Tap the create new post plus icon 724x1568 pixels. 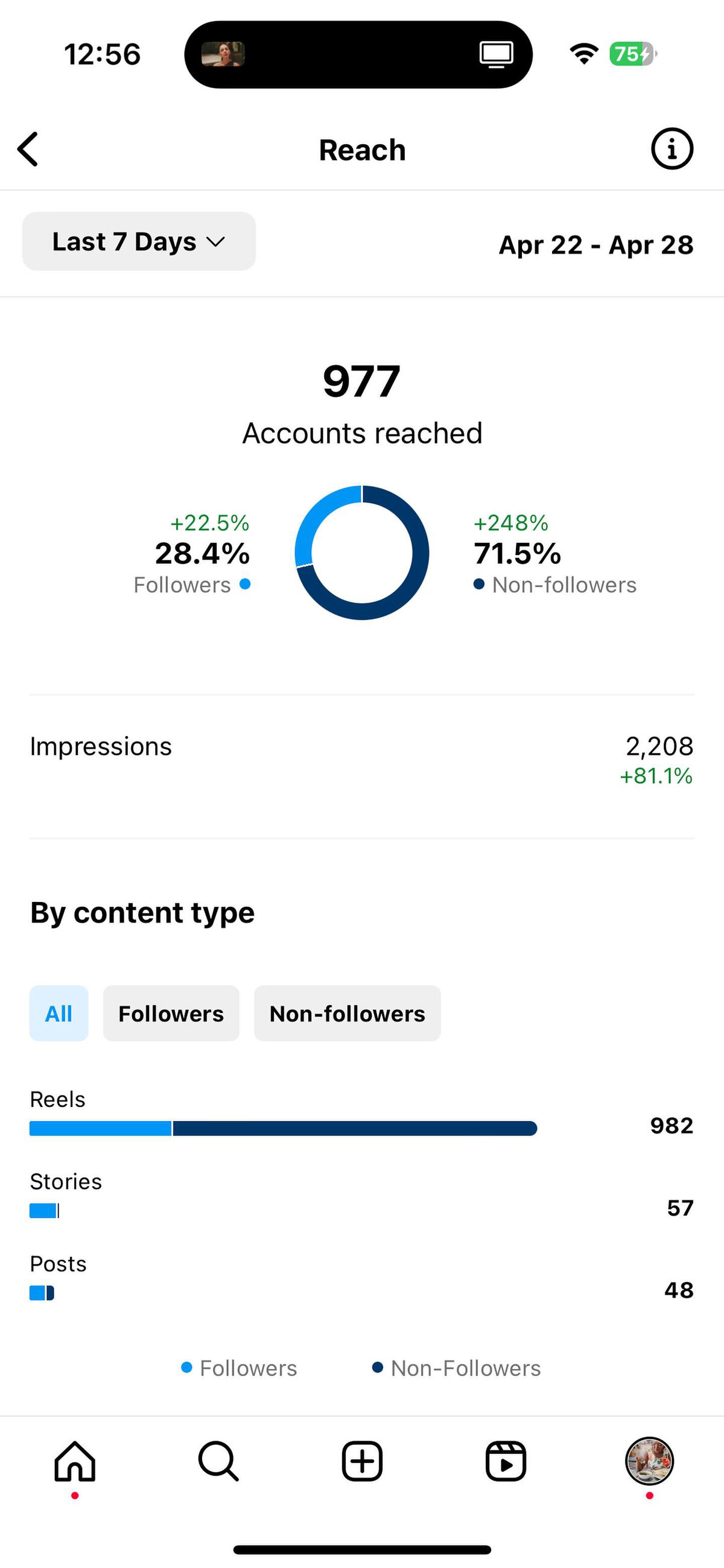click(363, 1461)
